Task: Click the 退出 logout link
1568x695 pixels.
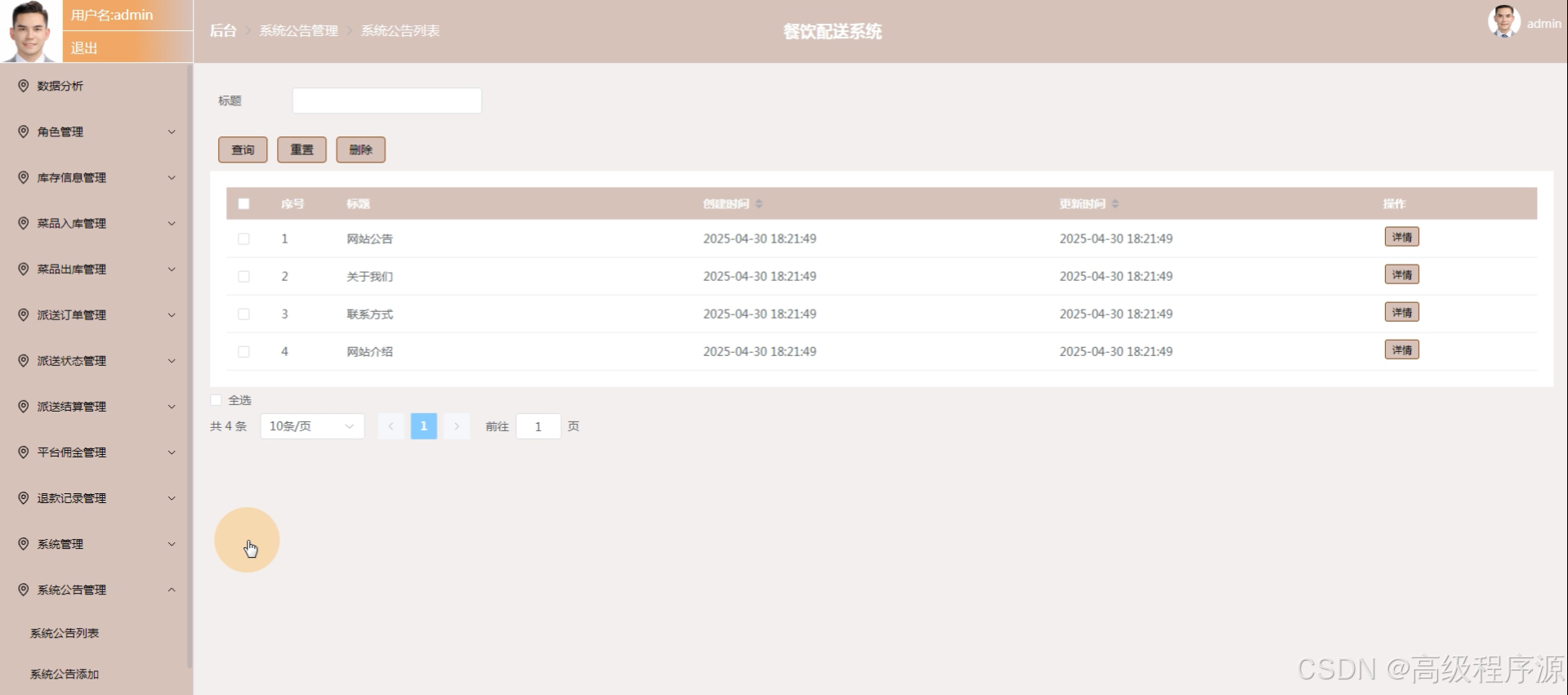Action: (84, 47)
